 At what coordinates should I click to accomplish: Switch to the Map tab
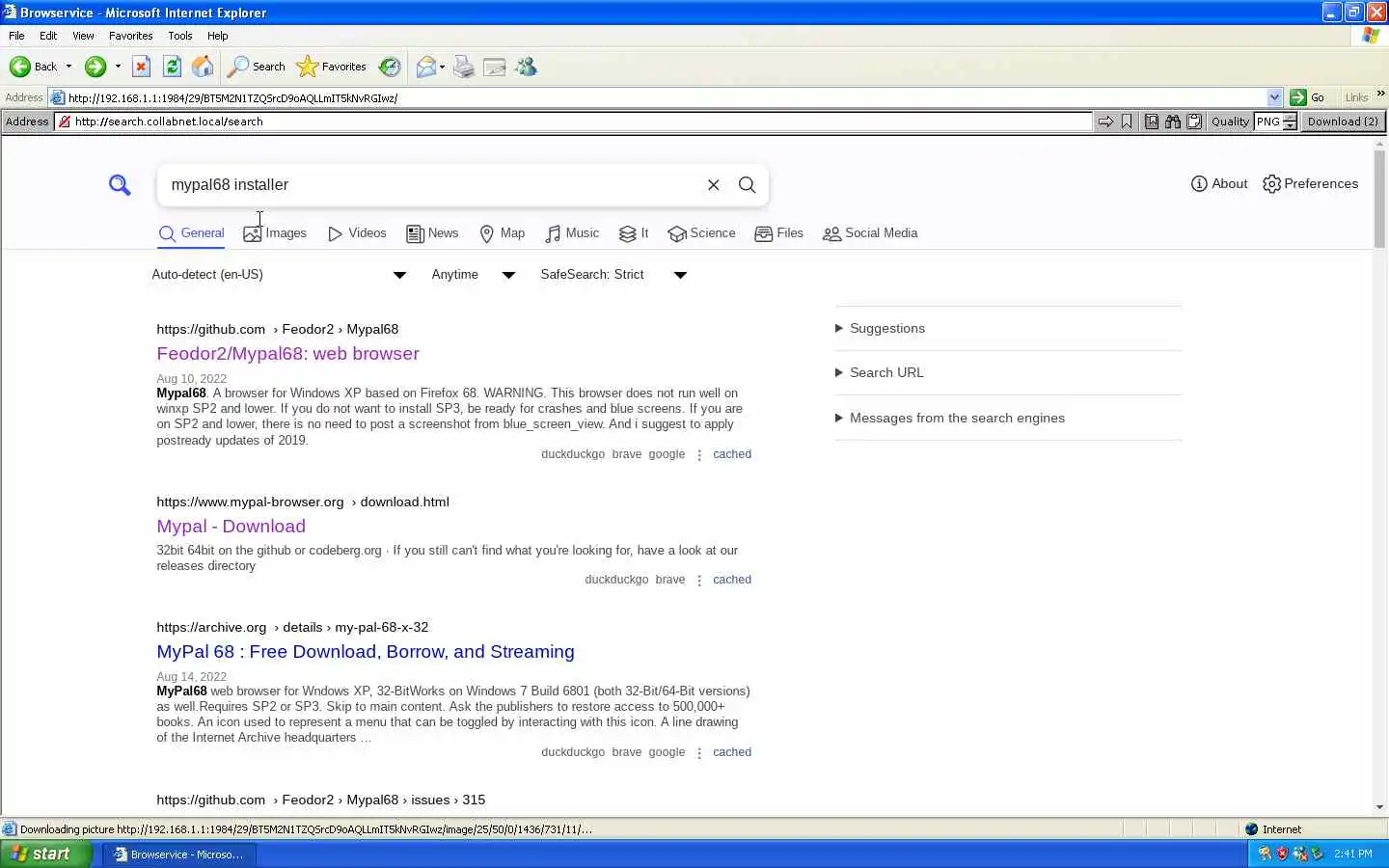[503, 233]
